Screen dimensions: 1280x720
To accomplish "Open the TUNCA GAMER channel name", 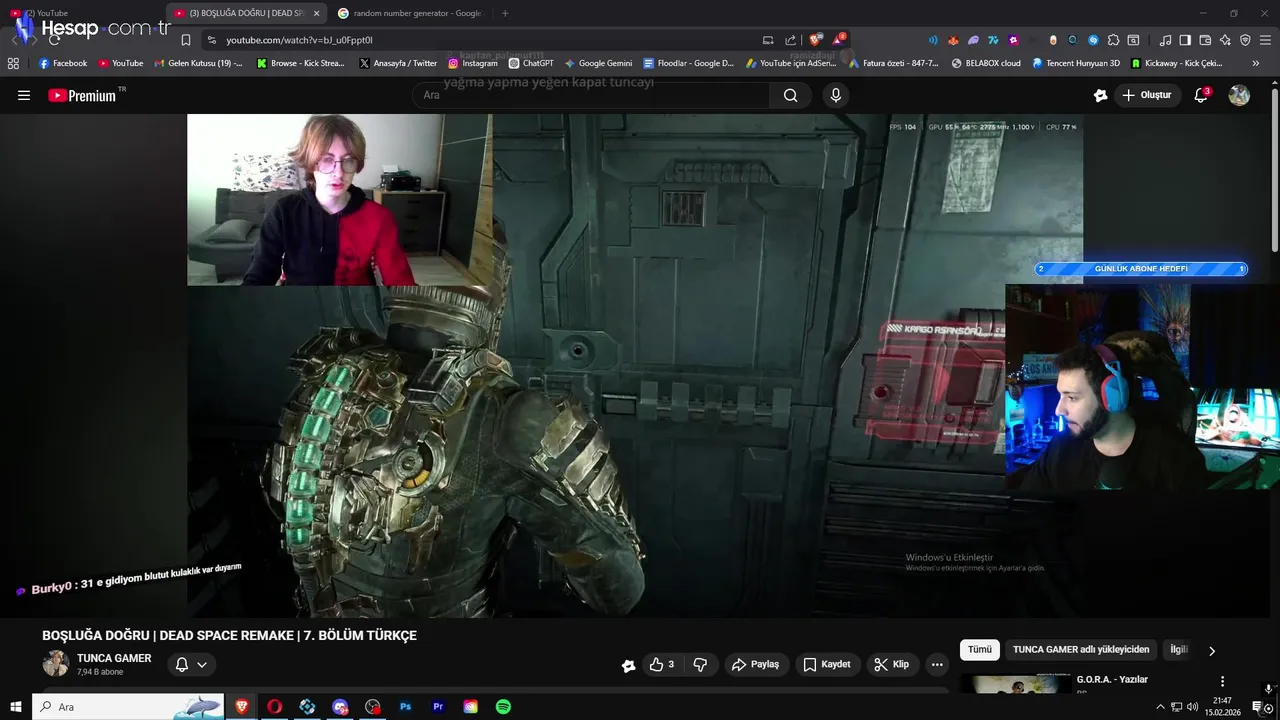I will coord(114,658).
